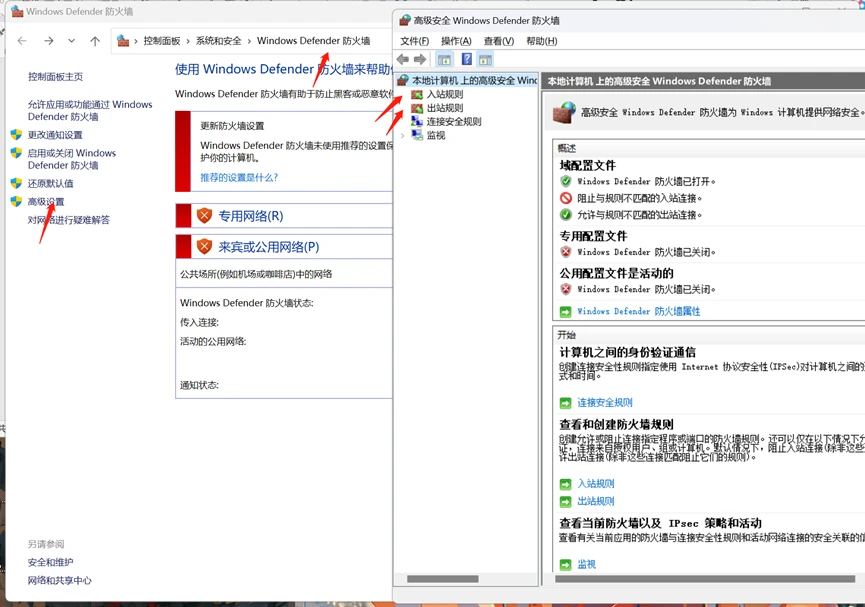Open 连接安全规则 link in 开始 section

(605, 403)
